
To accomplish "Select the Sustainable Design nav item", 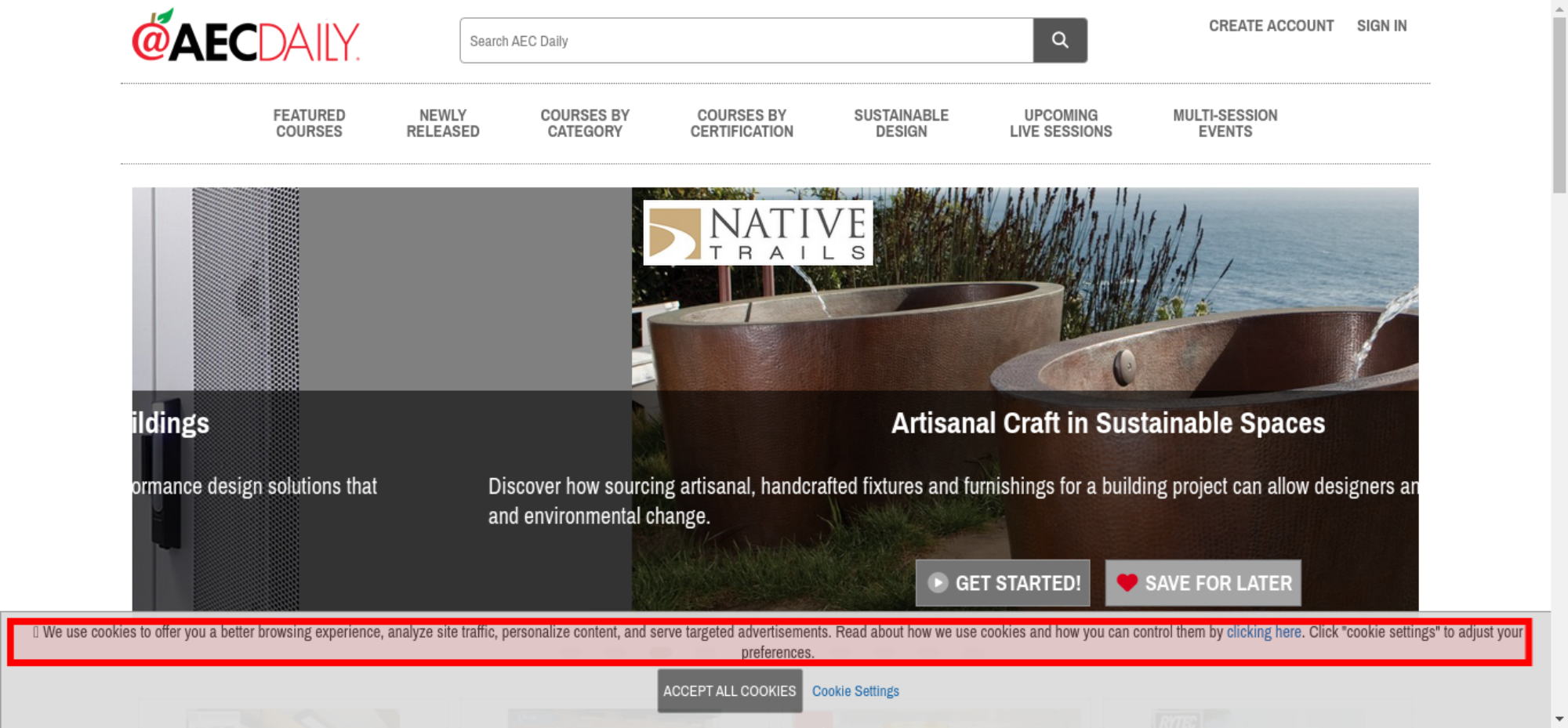I will [x=901, y=124].
